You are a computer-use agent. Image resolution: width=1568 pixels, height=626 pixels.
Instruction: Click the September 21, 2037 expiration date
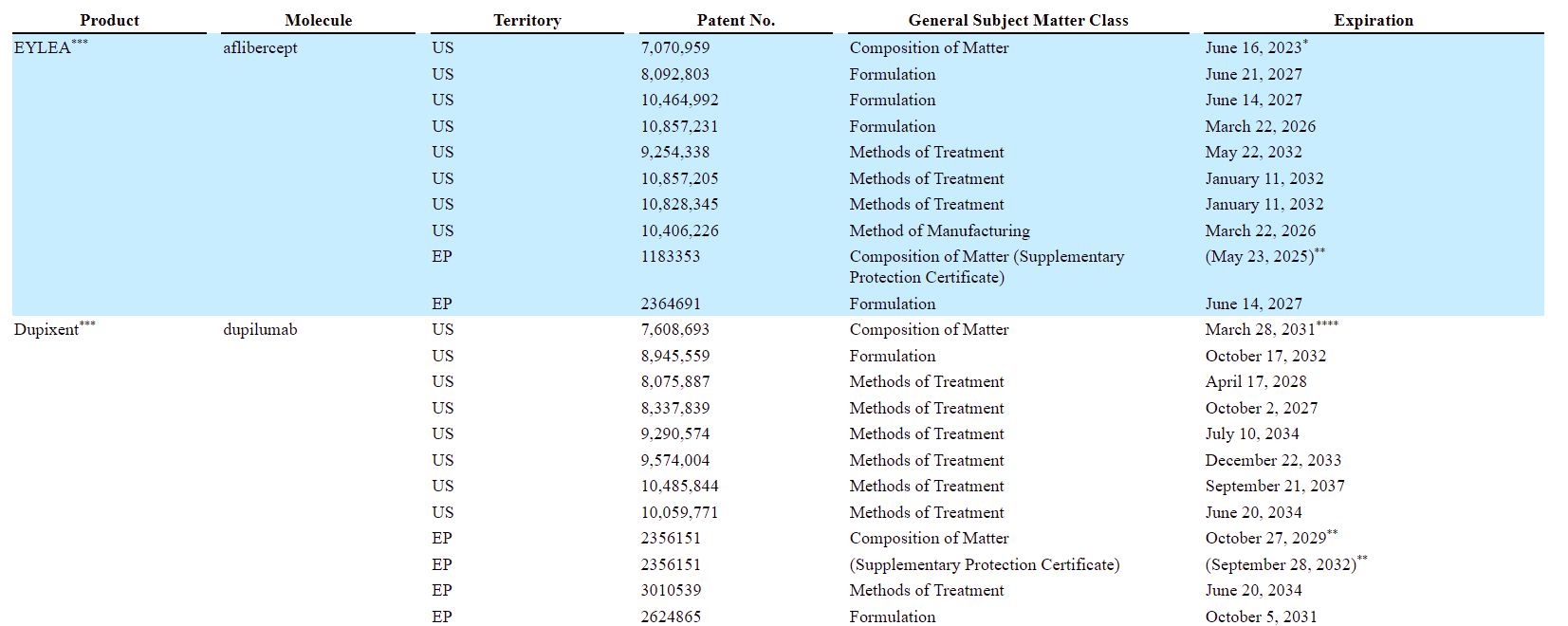tap(1275, 486)
